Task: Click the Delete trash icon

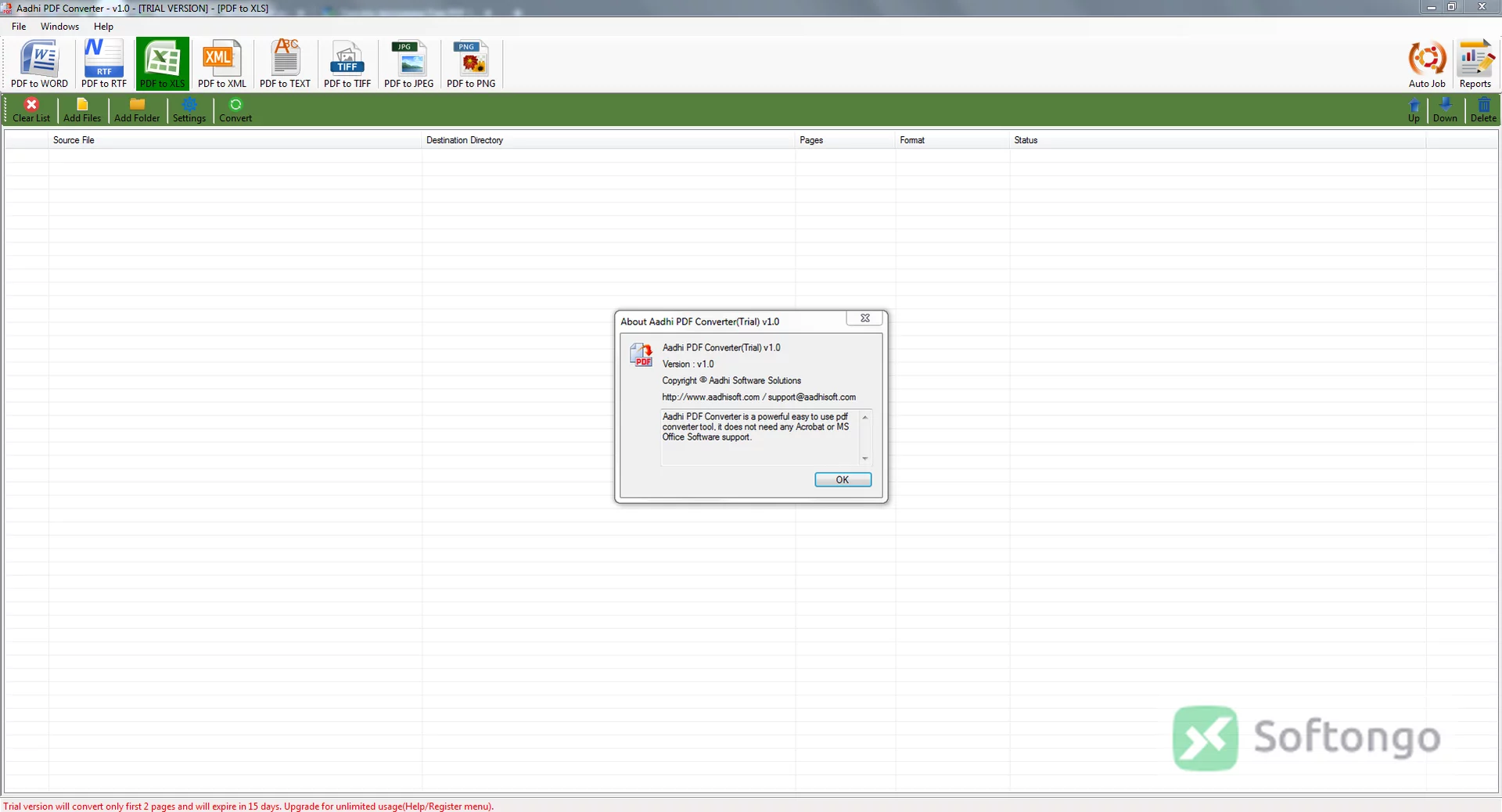Action: pyautogui.click(x=1483, y=110)
